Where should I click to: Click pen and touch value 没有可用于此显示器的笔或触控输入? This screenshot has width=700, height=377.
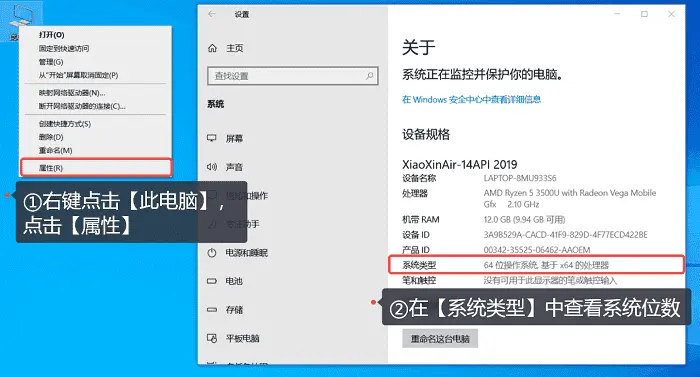550,280
